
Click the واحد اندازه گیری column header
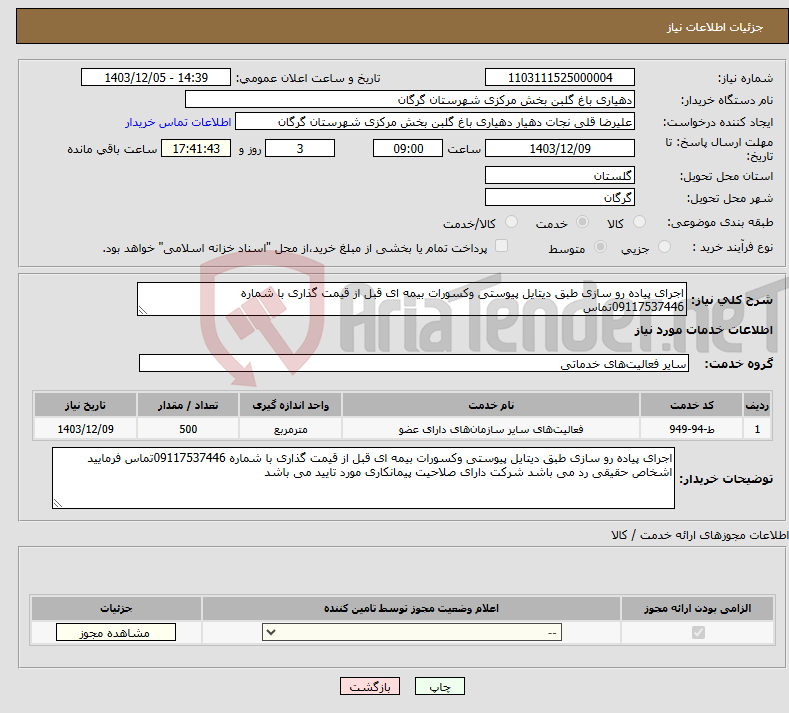[290, 405]
